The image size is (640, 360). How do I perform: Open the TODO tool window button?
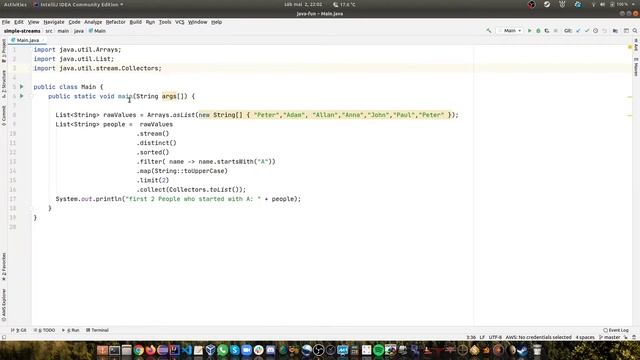[x=44, y=330]
